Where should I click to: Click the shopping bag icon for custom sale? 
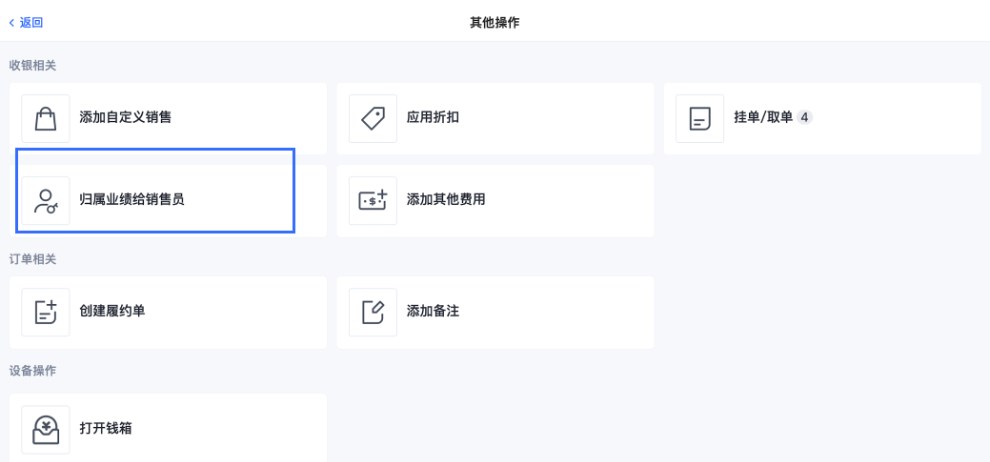(x=45, y=118)
